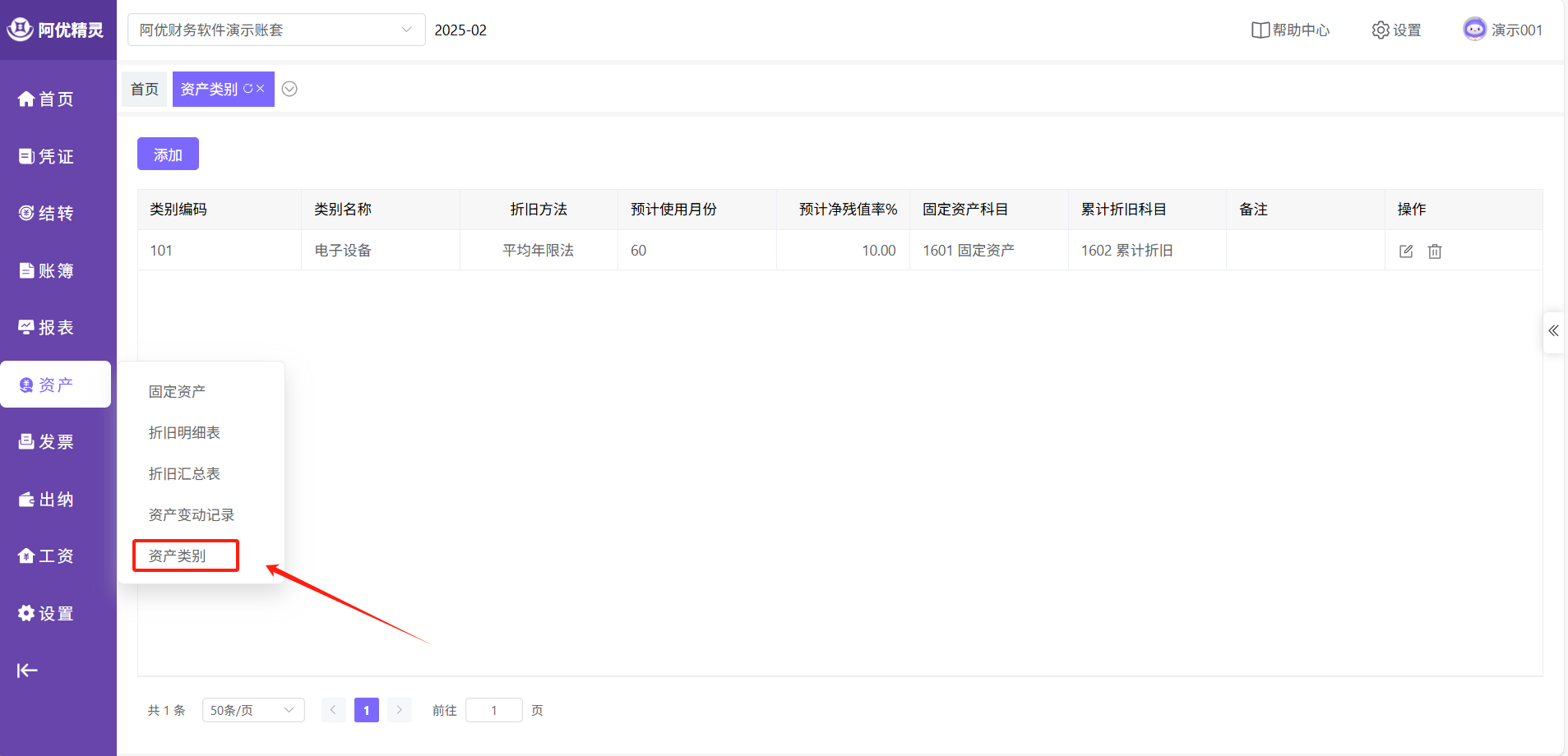This screenshot has height=756, width=1568.
Task: Expand the right-side panel double chevron
Action: (1552, 331)
